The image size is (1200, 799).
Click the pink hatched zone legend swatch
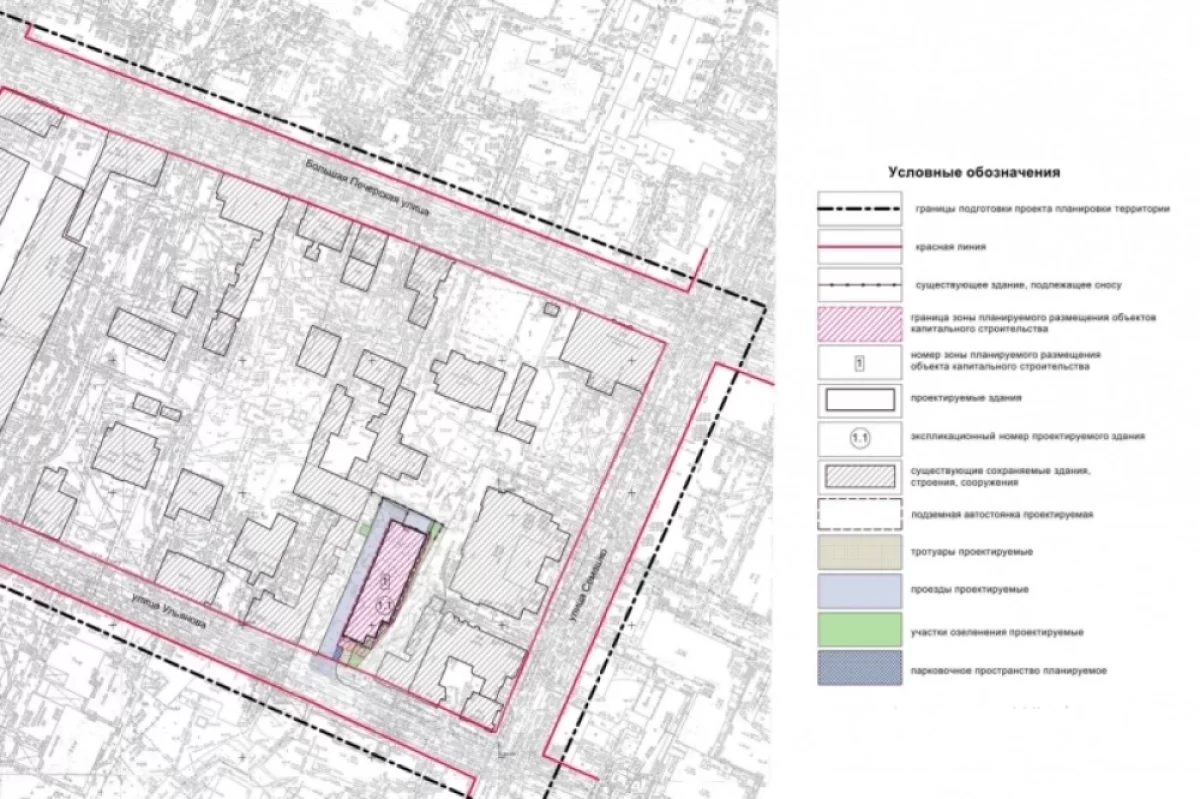tap(858, 322)
